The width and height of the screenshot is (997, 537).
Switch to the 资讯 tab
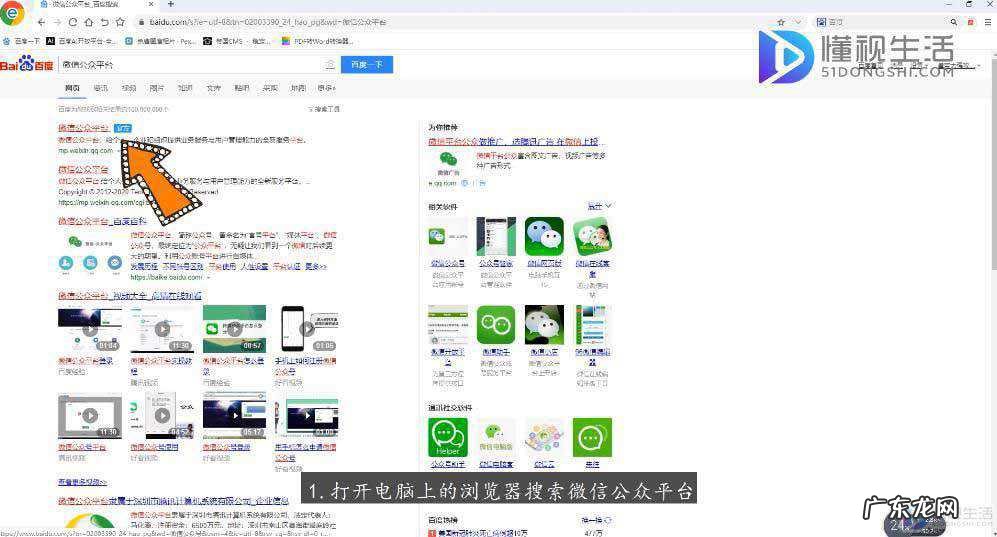(100, 88)
